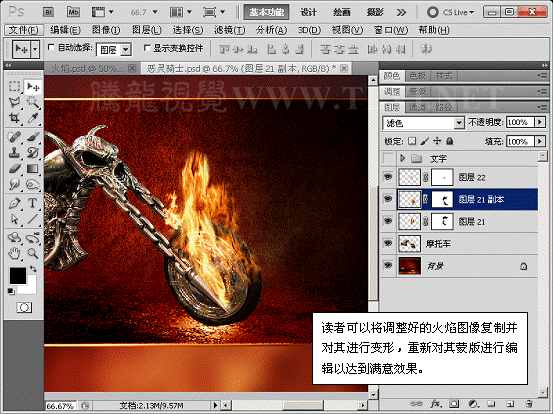Viewport: 553px width, 414px height.
Task: Click the layer style fx button
Action: click(436, 403)
